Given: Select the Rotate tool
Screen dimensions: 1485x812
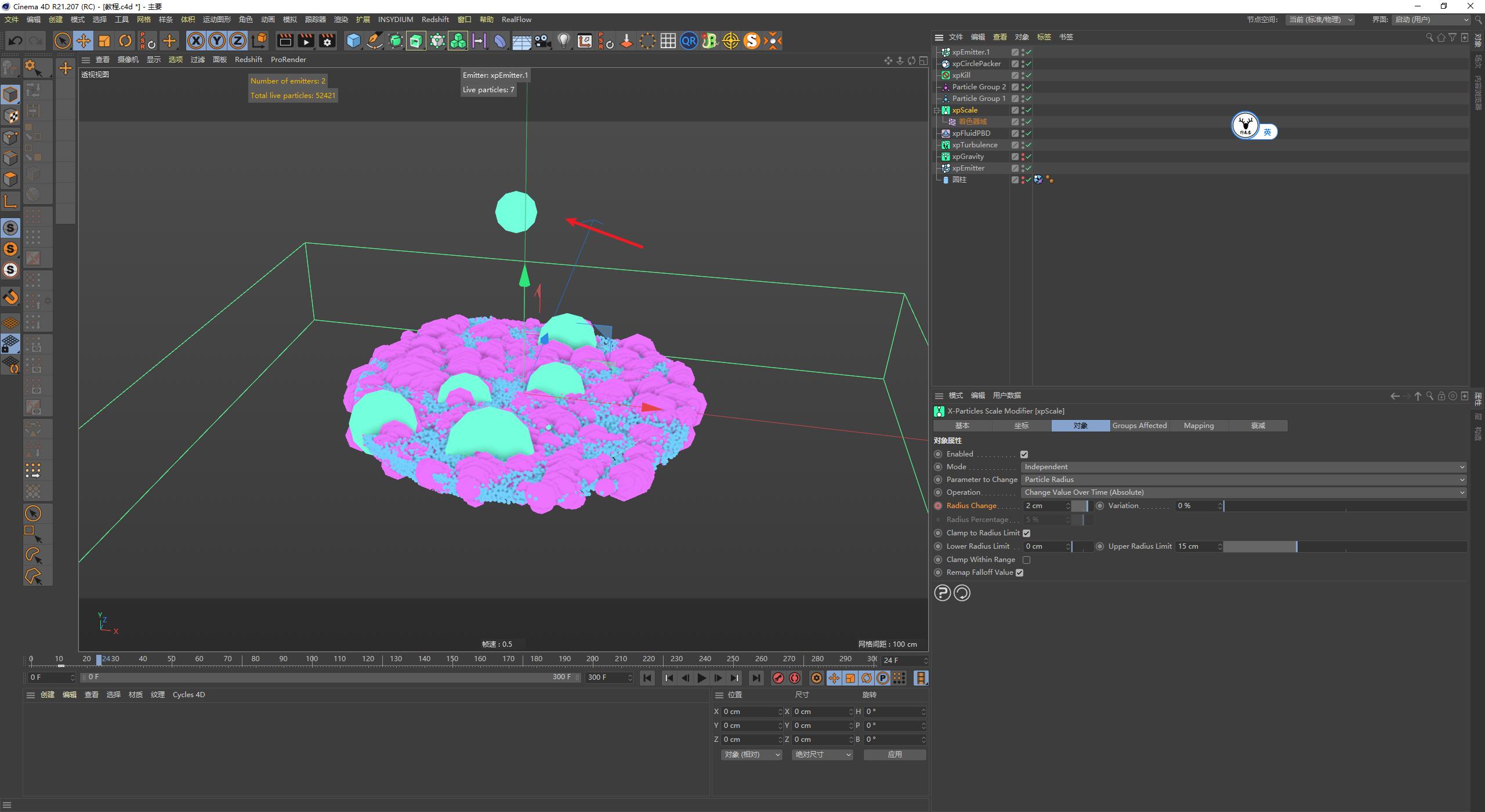Looking at the screenshot, I should tap(125, 41).
